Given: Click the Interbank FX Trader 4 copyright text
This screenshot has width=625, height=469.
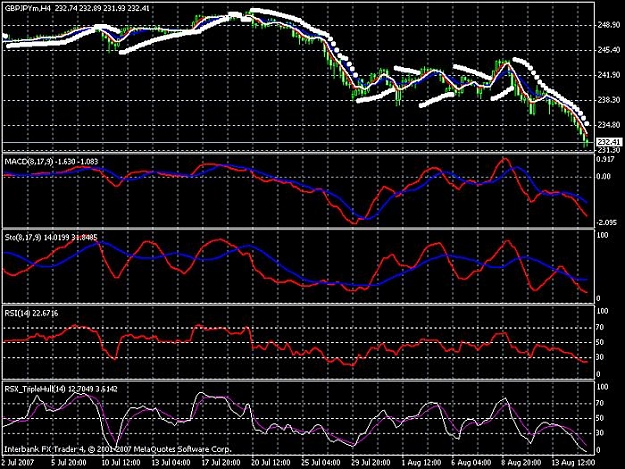Looking at the screenshot, I should (118, 449).
